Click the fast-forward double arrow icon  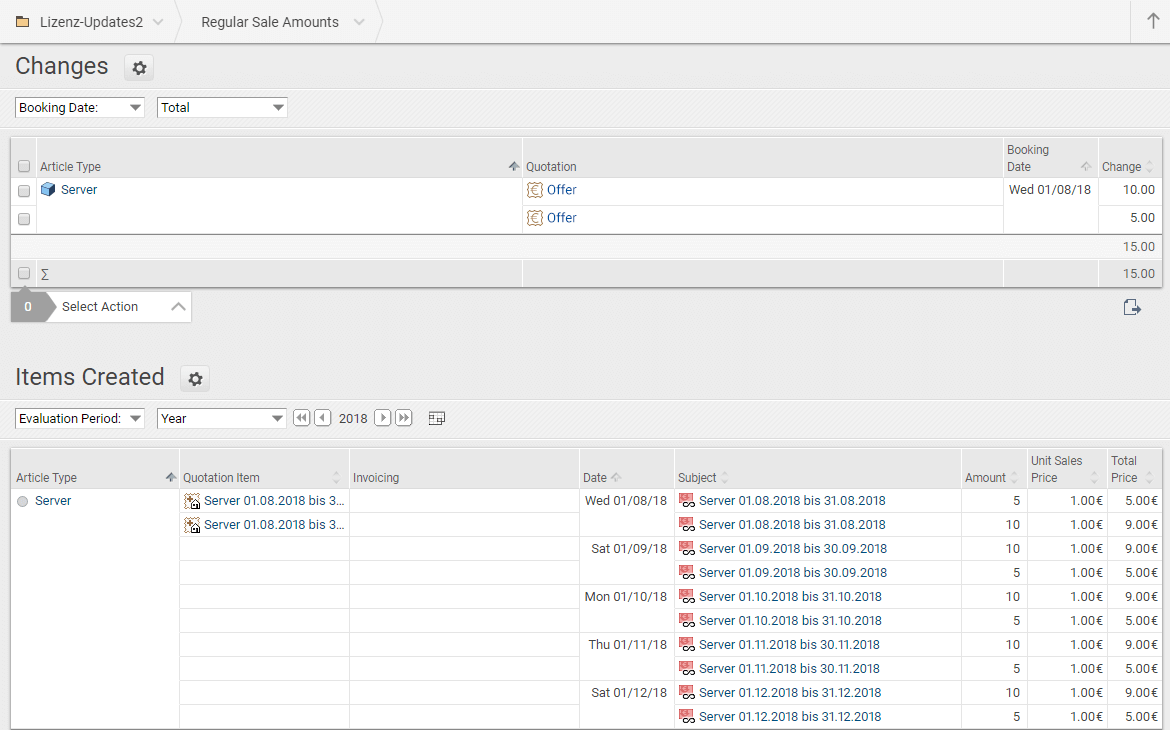click(x=404, y=418)
